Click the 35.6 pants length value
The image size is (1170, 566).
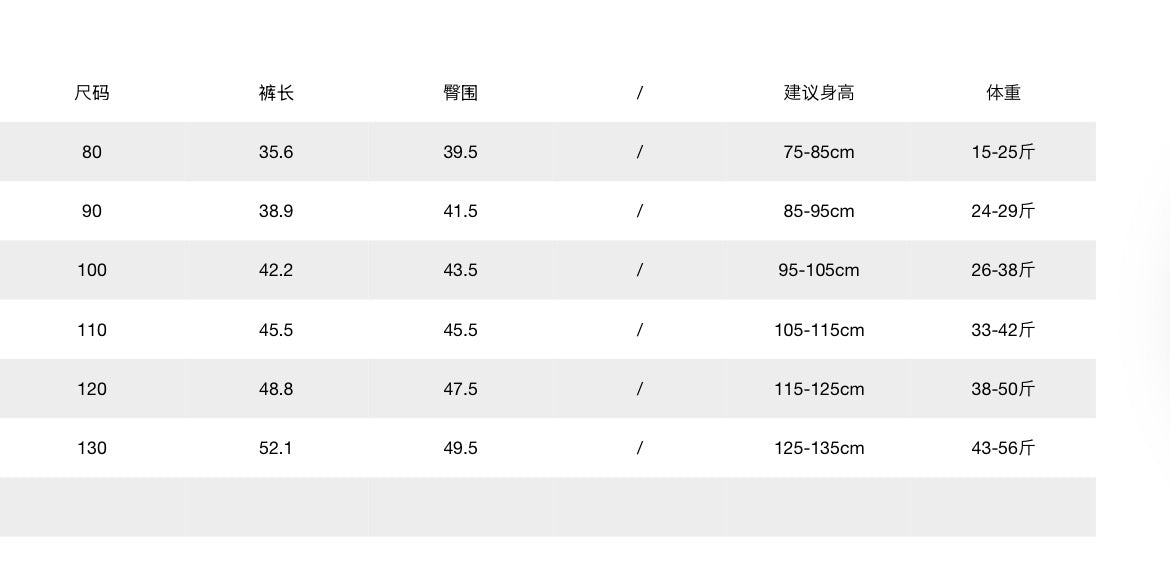(x=276, y=152)
